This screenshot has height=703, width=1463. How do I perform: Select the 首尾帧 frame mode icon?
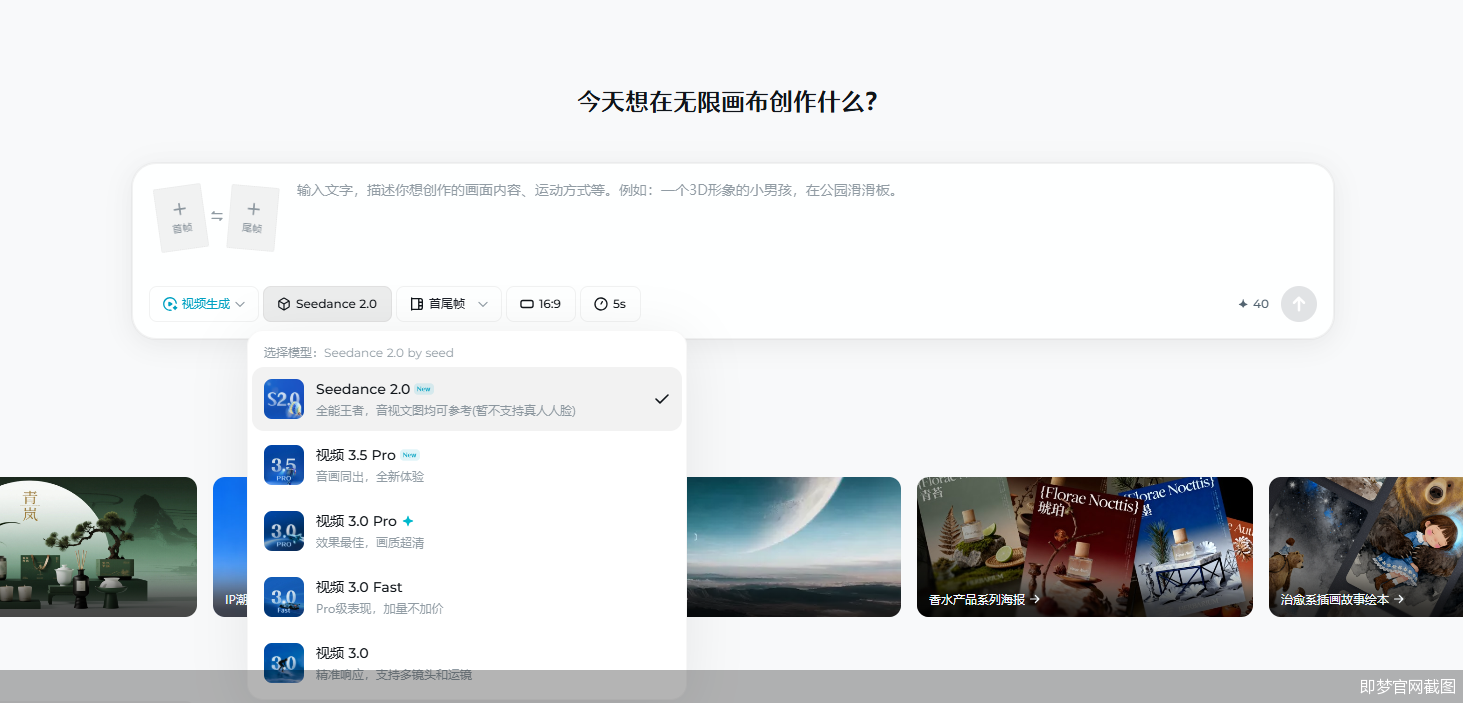pos(418,303)
